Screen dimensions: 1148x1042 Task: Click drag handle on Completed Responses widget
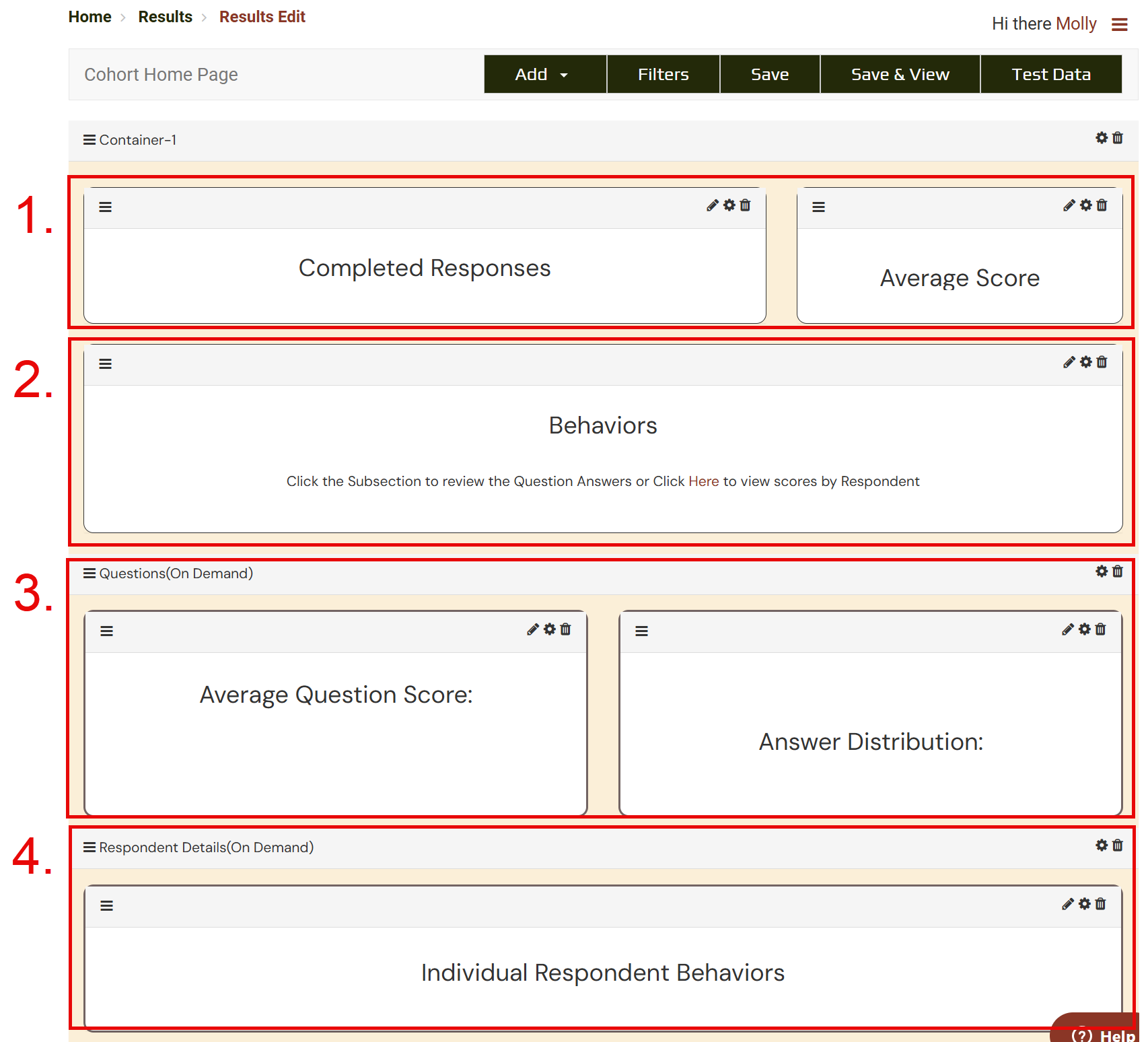pos(106,207)
